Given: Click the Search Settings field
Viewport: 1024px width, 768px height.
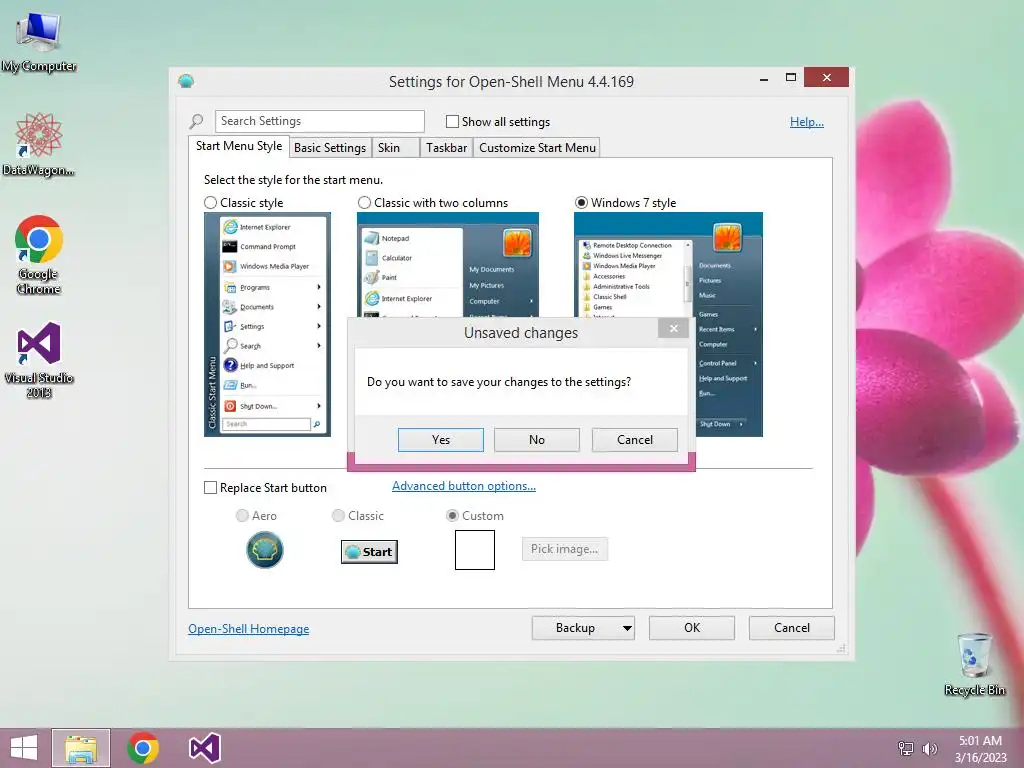Looking at the screenshot, I should [320, 121].
